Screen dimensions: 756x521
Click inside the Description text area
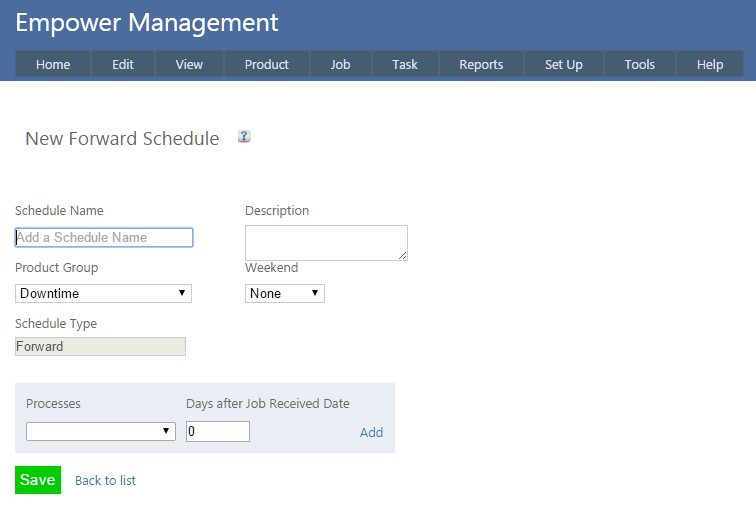coord(325,242)
